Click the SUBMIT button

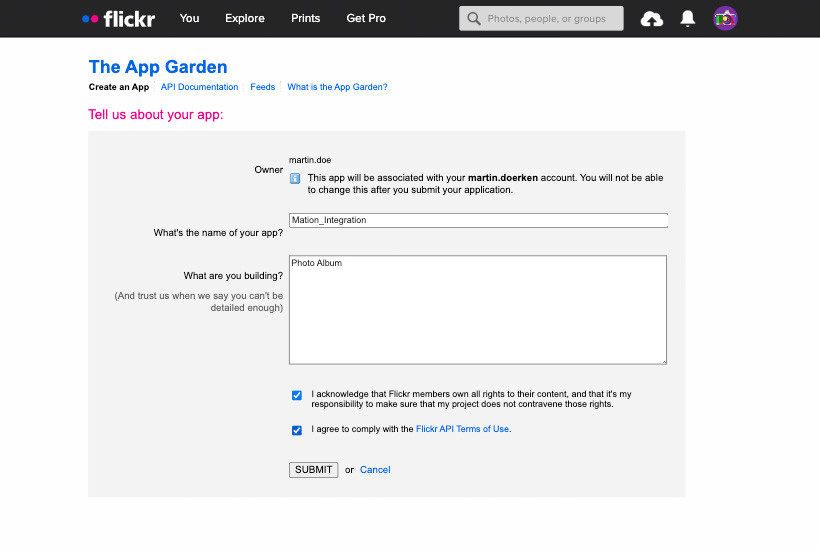point(314,469)
